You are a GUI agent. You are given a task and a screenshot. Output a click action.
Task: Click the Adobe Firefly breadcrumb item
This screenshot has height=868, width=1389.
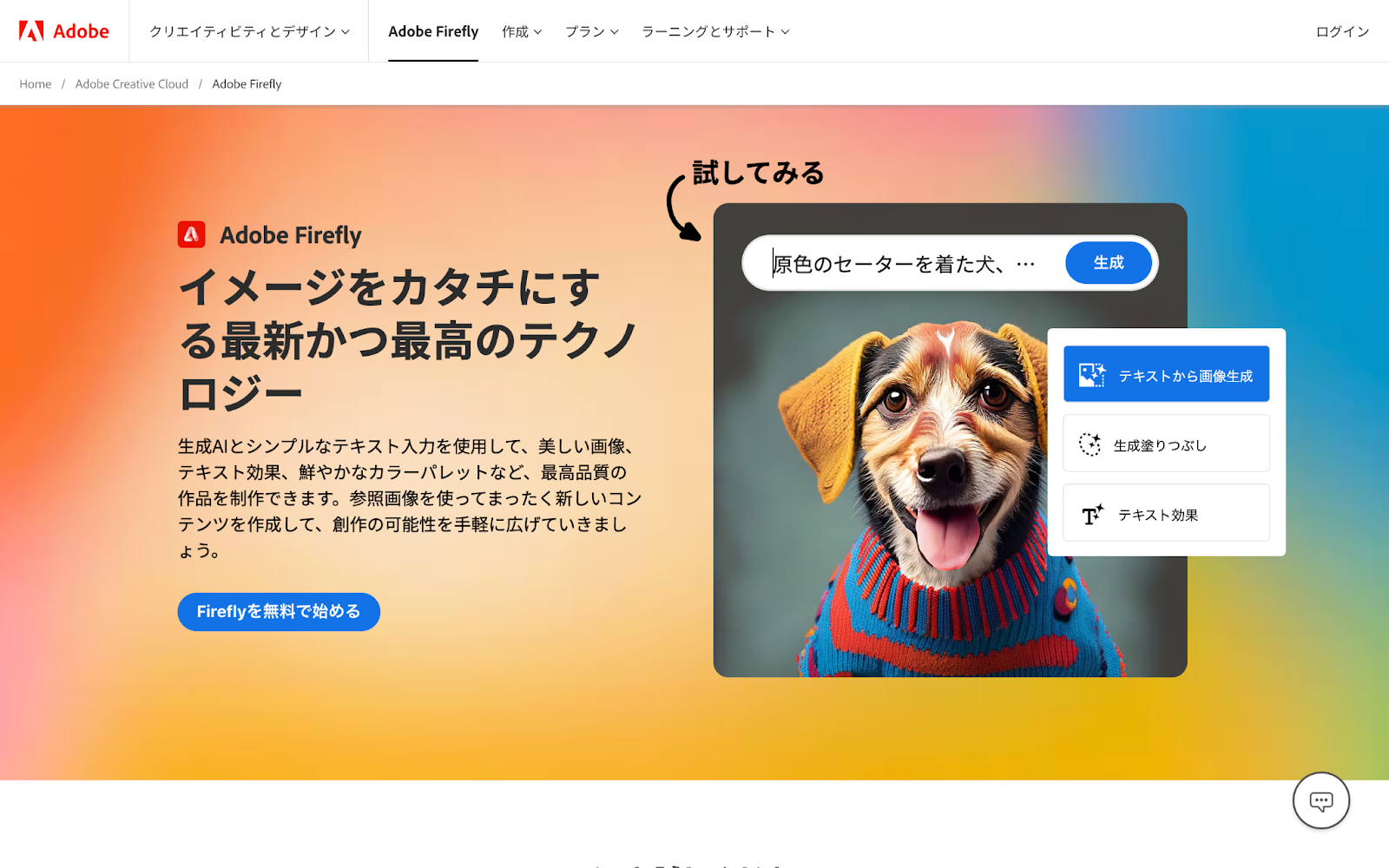[x=247, y=84]
